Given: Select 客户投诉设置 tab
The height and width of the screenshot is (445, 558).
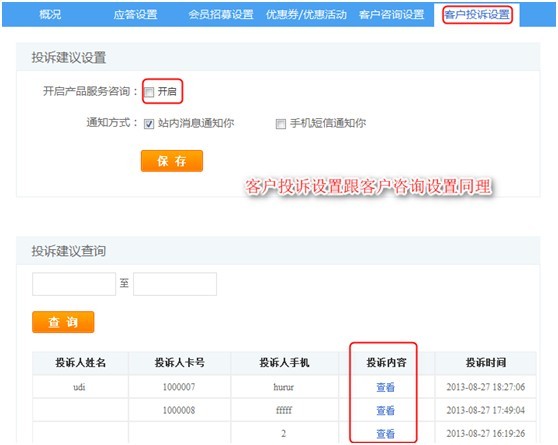Looking at the screenshot, I should (477, 15).
